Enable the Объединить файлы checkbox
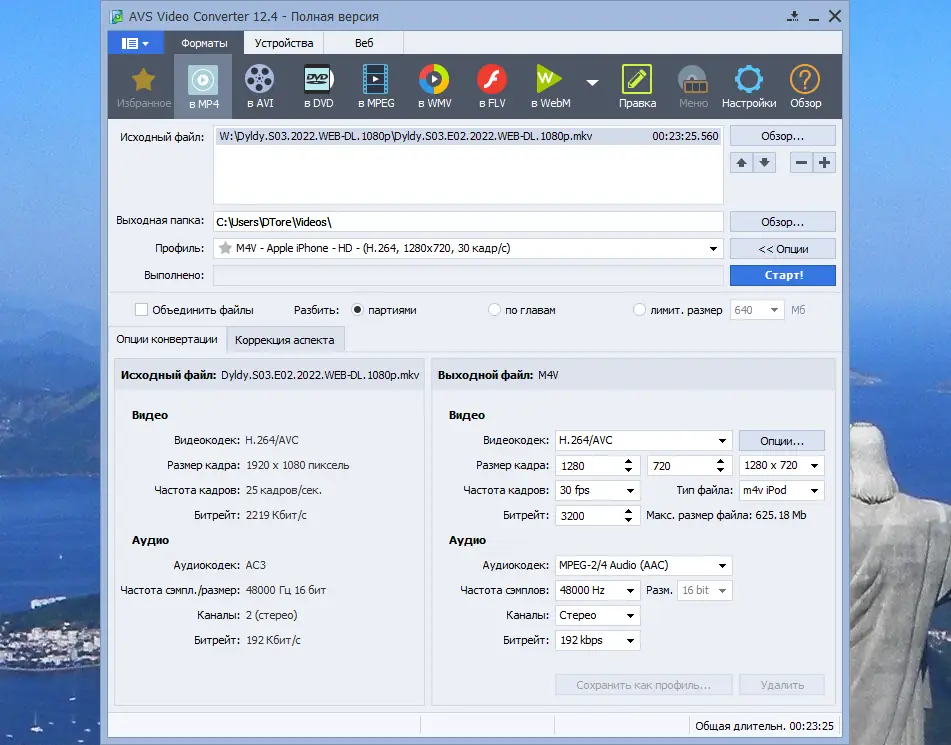This screenshot has width=951, height=745. (141, 309)
